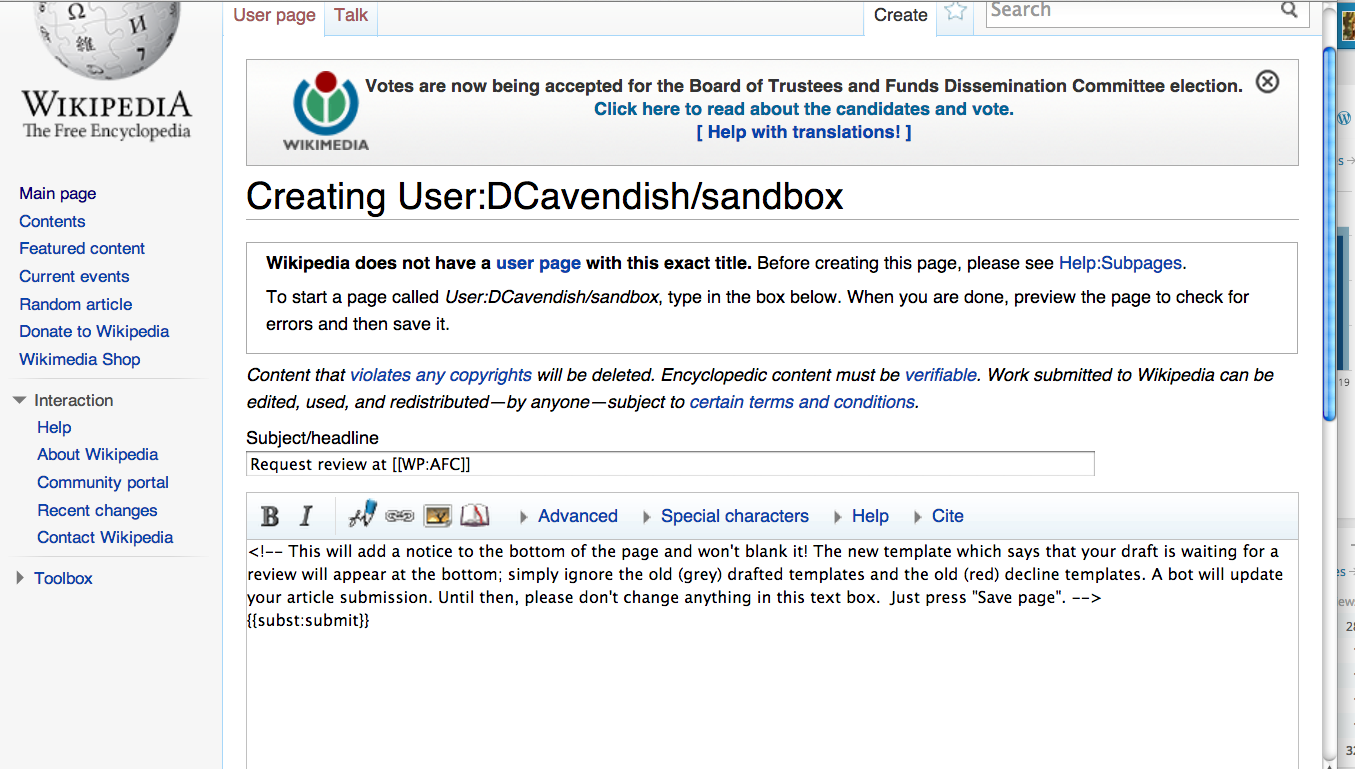
Task: Open Current events link
Action: coord(74,276)
